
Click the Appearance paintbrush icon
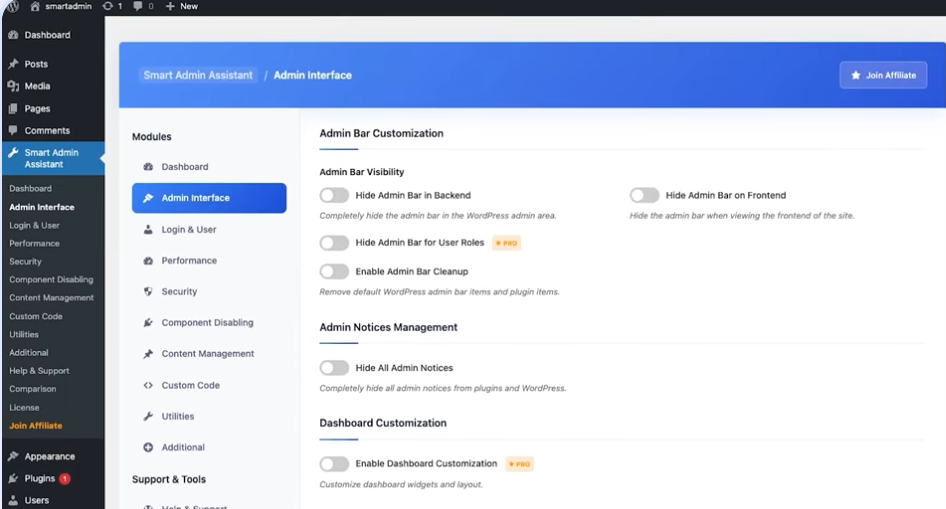pos(13,457)
